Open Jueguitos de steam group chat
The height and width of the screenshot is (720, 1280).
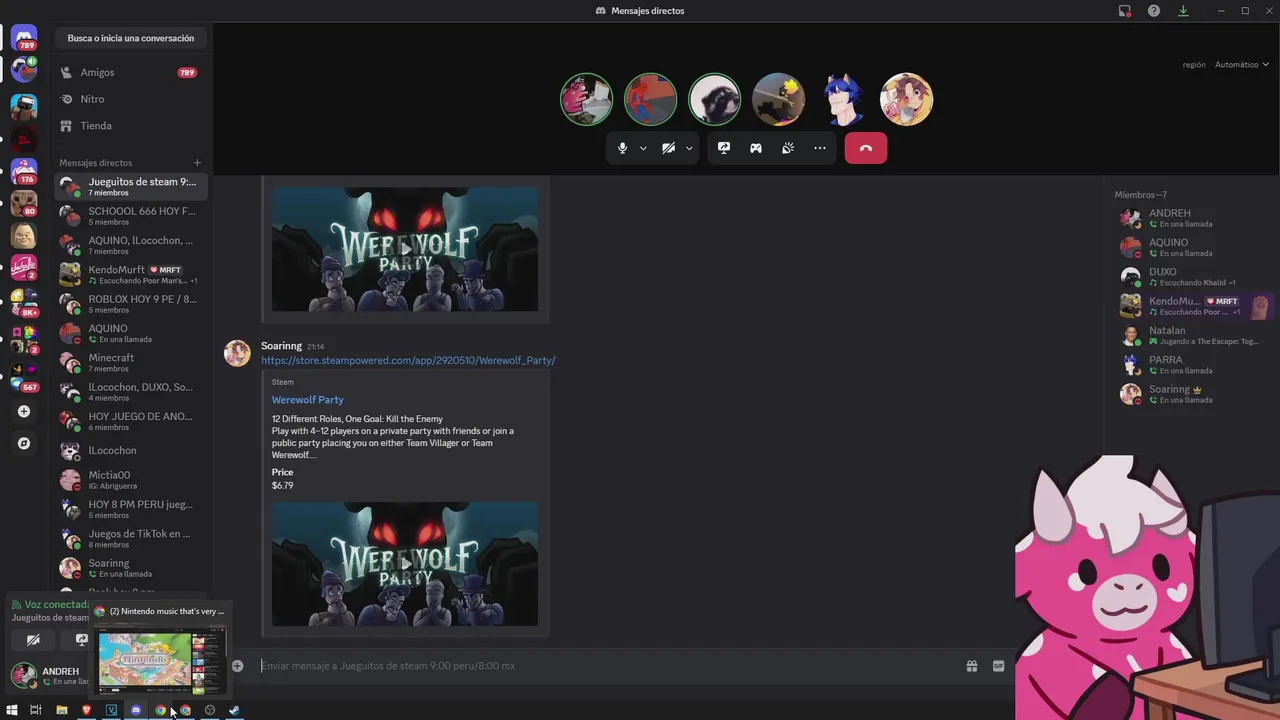tap(131, 186)
